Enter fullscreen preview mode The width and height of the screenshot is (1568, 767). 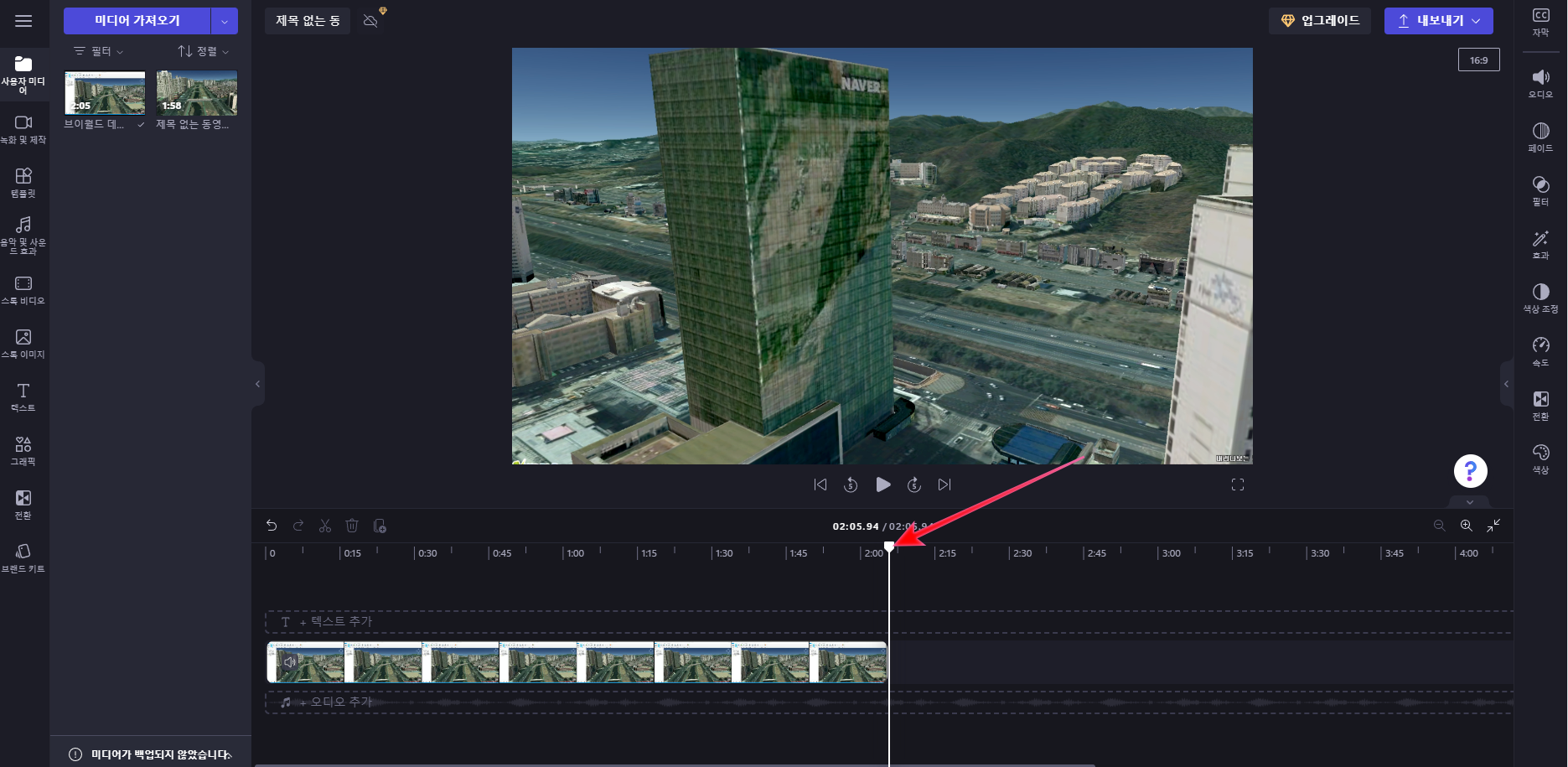click(1238, 485)
